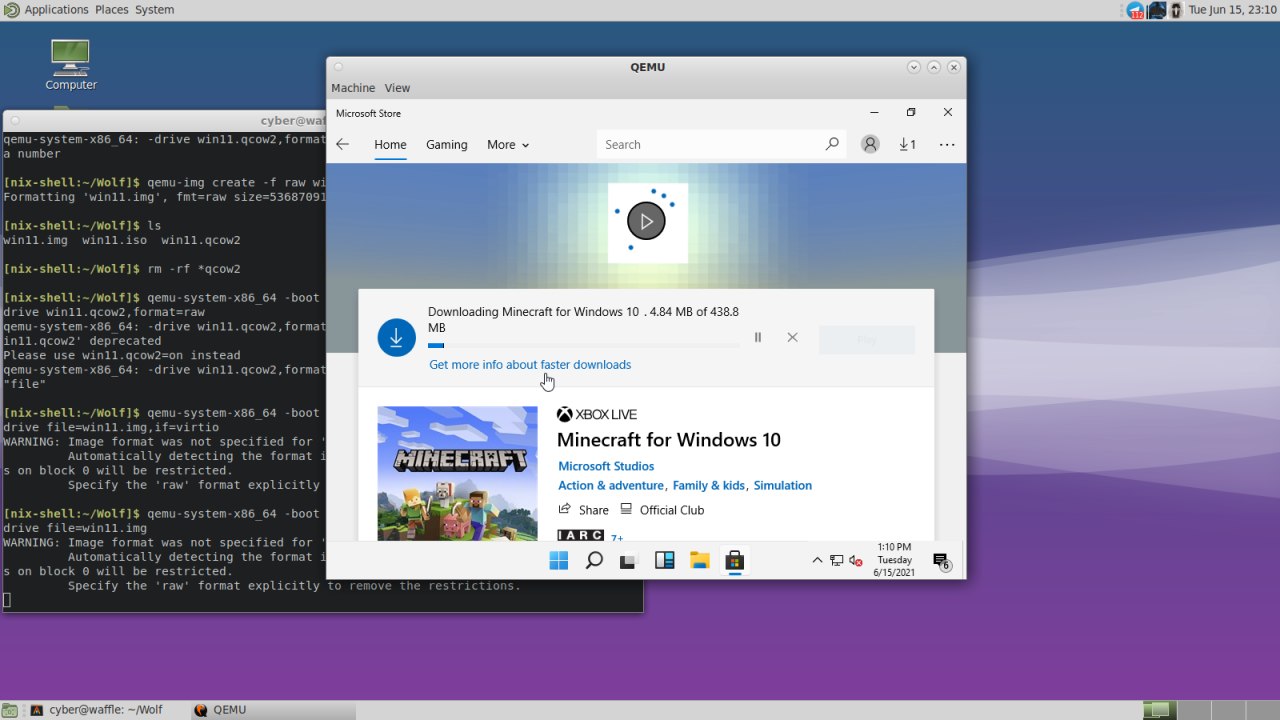This screenshot has height=720, width=1280.
Task: Open the Family & kids category link
Action: coord(709,485)
